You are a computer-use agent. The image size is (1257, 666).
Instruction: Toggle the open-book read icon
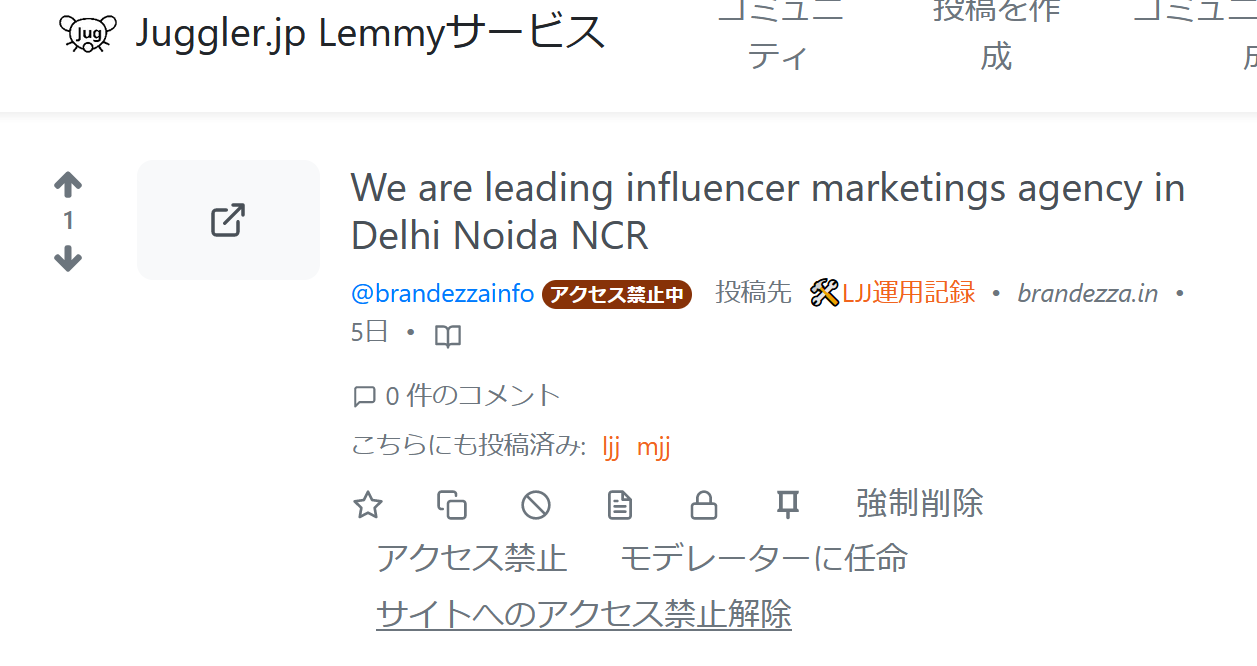(x=448, y=336)
